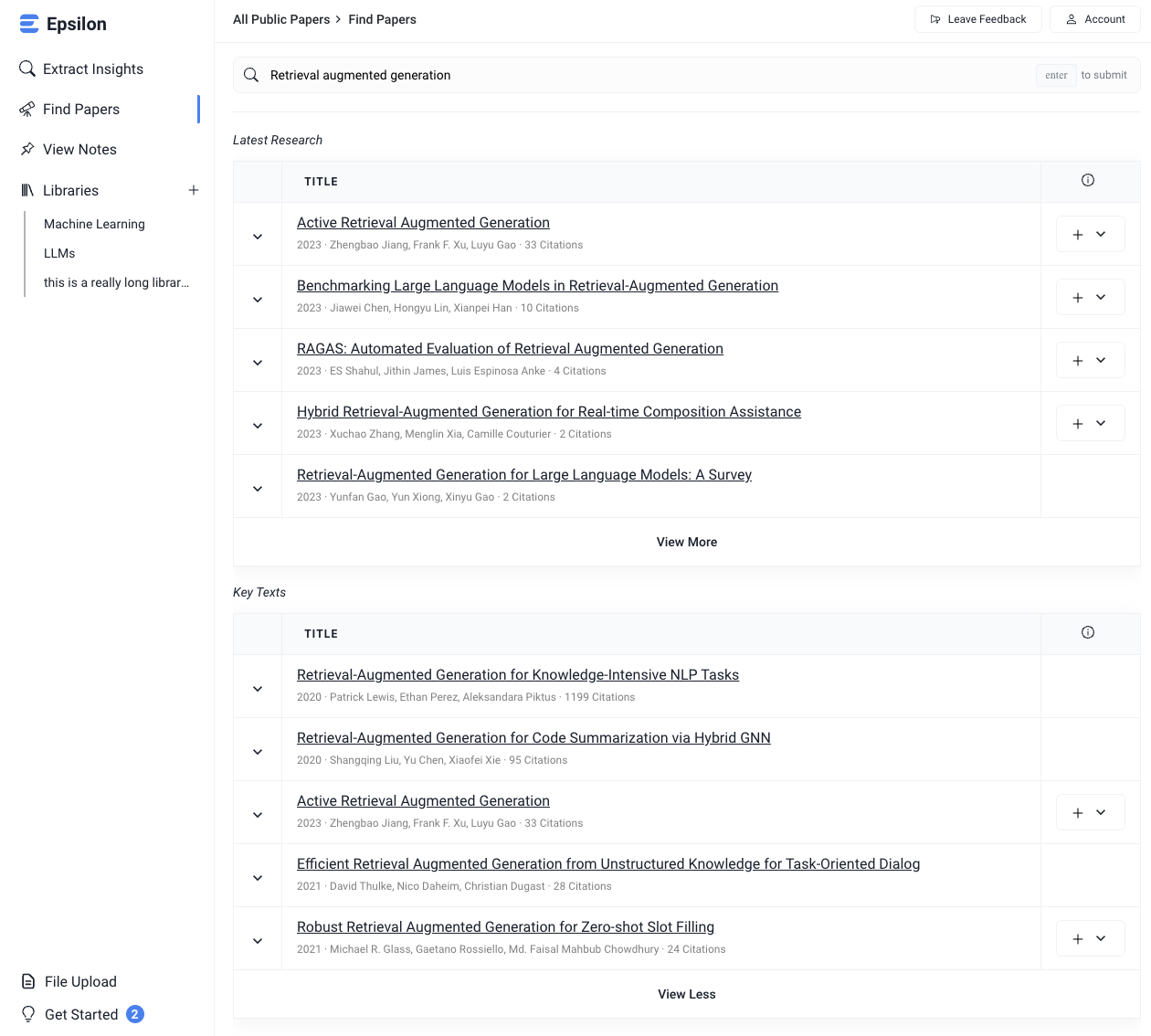Open the Machine Learning library
This screenshot has width=1151, height=1036.
94,224
